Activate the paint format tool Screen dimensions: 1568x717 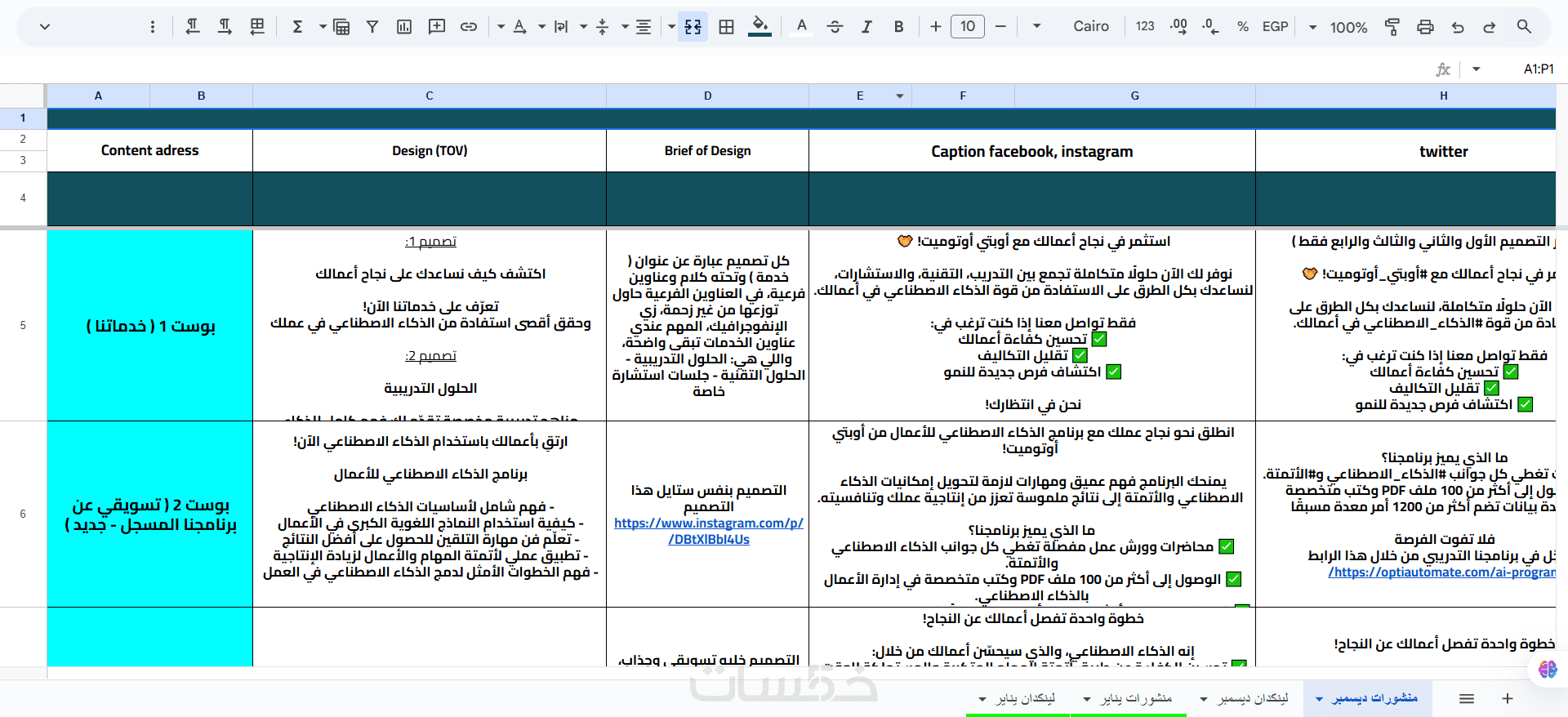[1392, 27]
